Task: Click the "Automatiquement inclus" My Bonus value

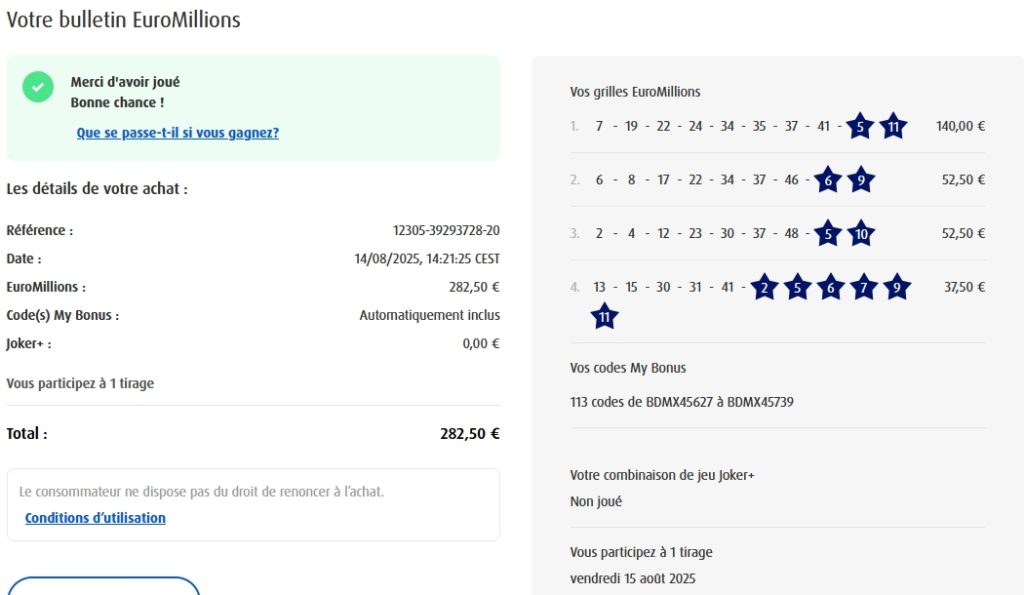Action: click(429, 315)
